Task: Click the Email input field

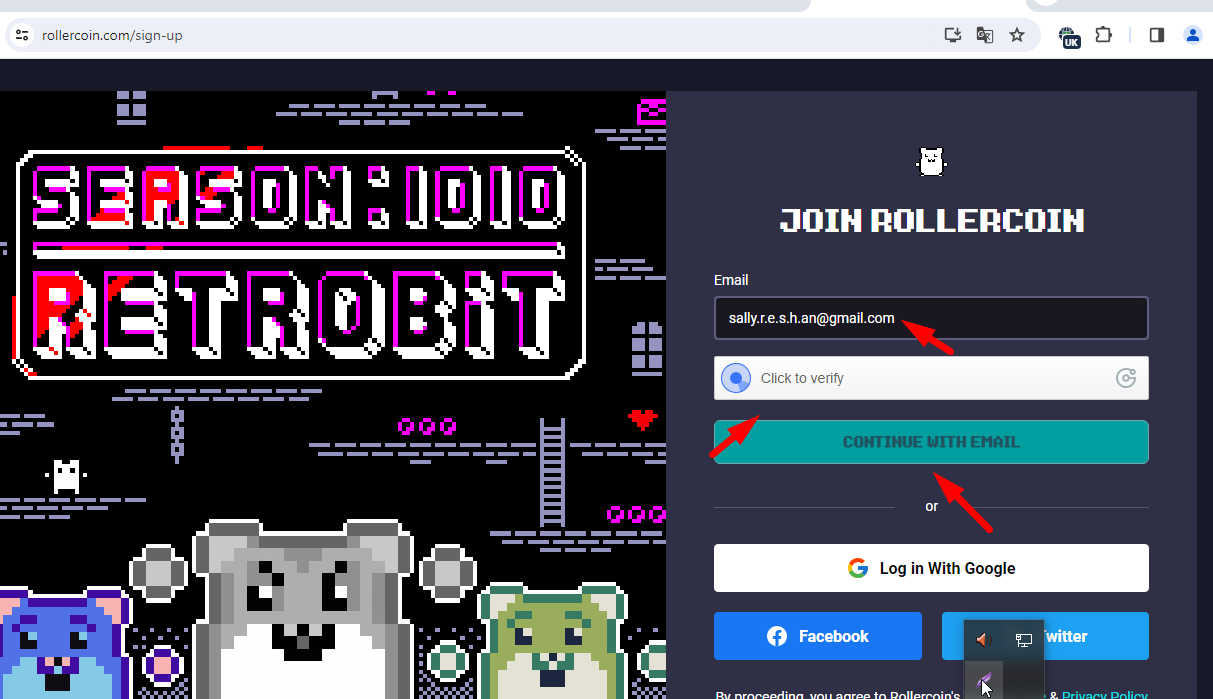Action: tap(931, 318)
